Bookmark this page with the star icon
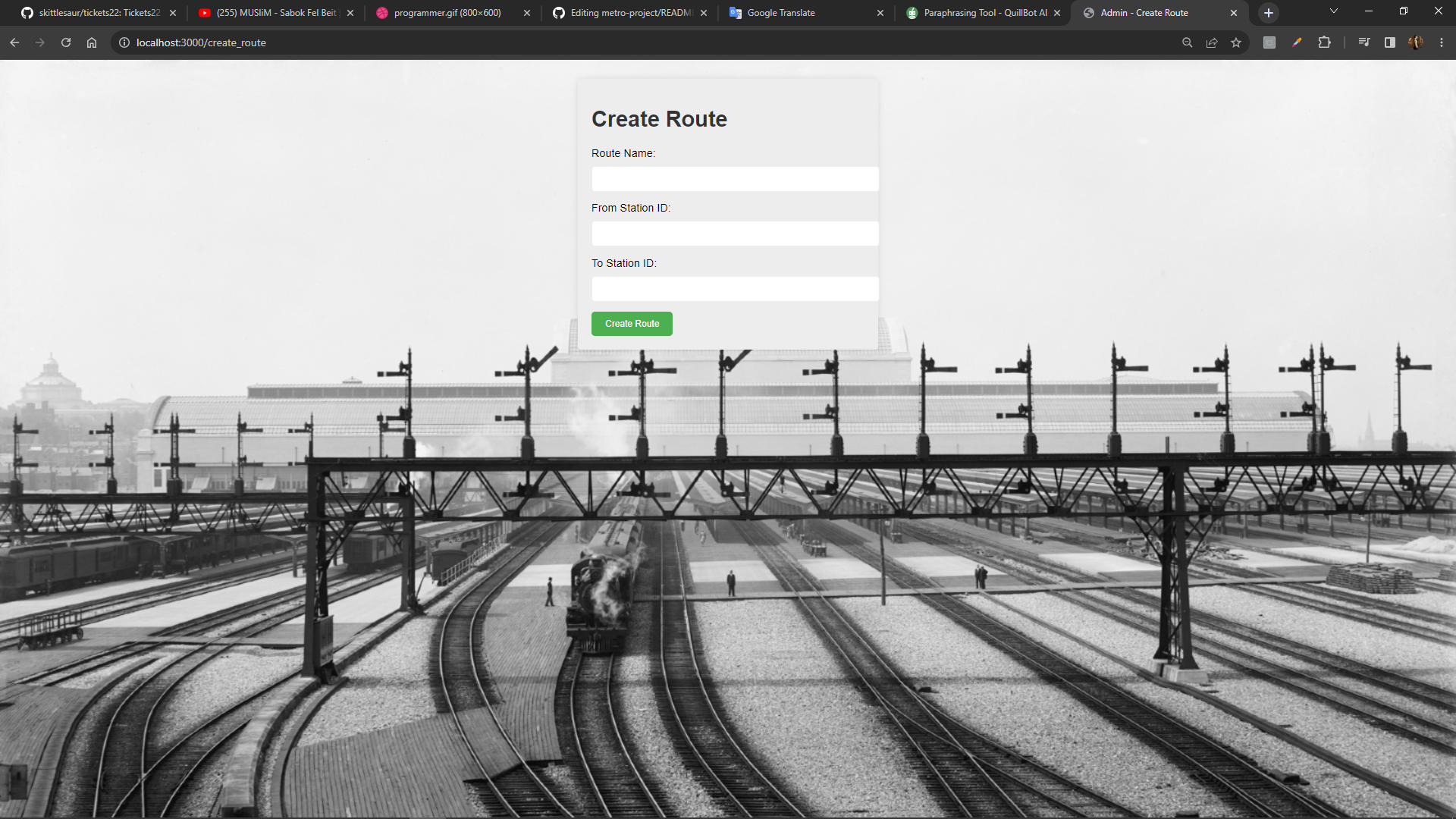The image size is (1456, 819). click(x=1236, y=42)
